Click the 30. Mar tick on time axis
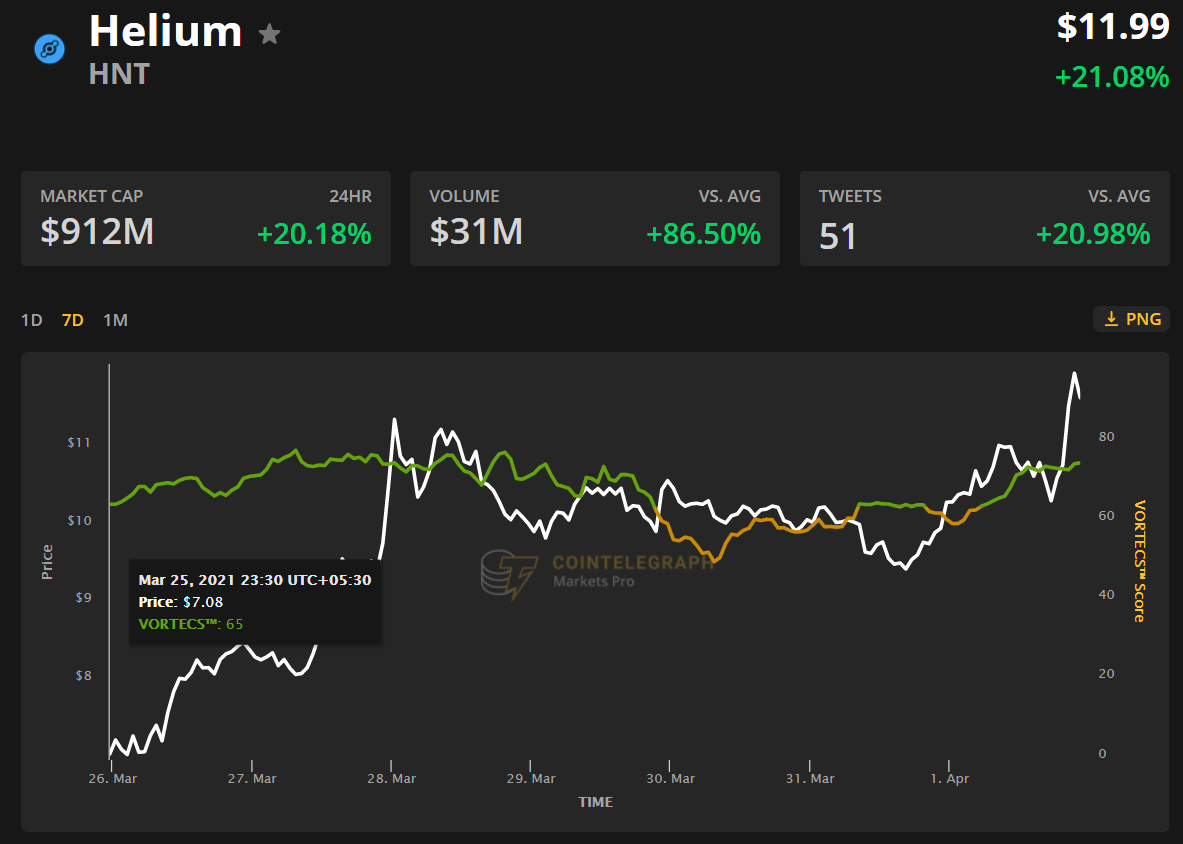This screenshot has height=844, width=1183. [670, 778]
